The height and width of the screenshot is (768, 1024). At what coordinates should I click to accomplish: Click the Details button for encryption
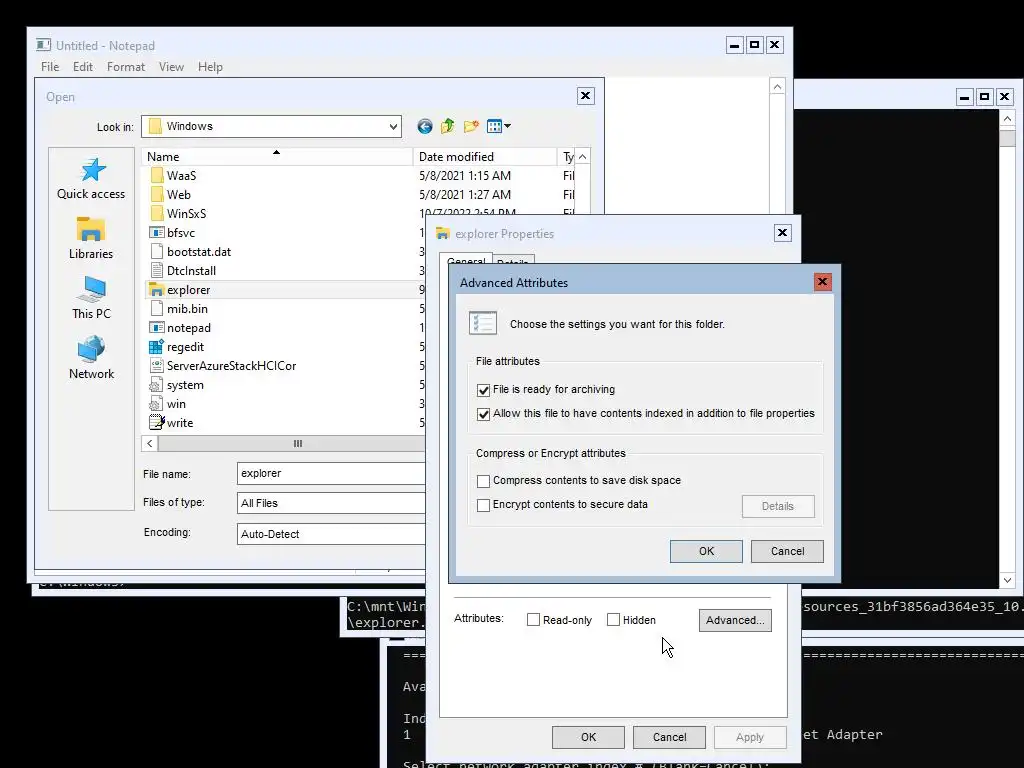point(778,506)
